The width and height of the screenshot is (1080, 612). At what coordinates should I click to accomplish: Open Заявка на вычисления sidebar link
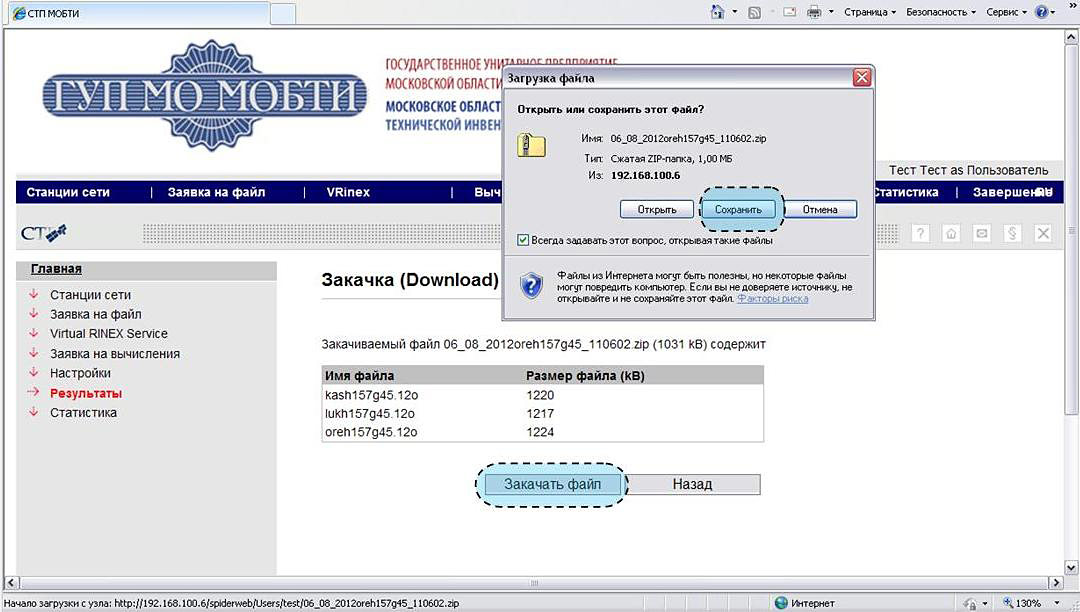pos(115,354)
